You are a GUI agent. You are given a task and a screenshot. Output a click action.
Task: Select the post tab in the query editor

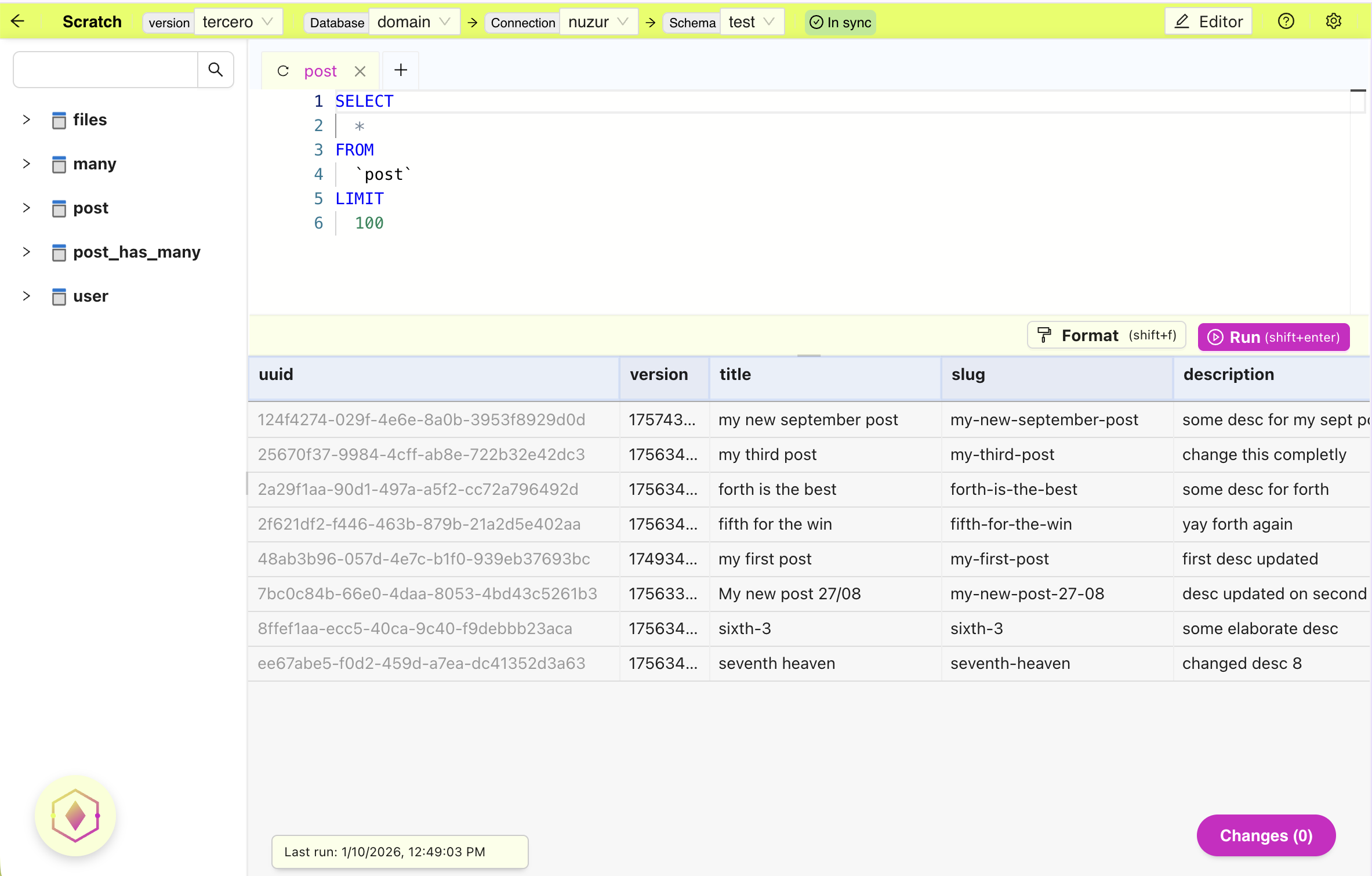[320, 70]
